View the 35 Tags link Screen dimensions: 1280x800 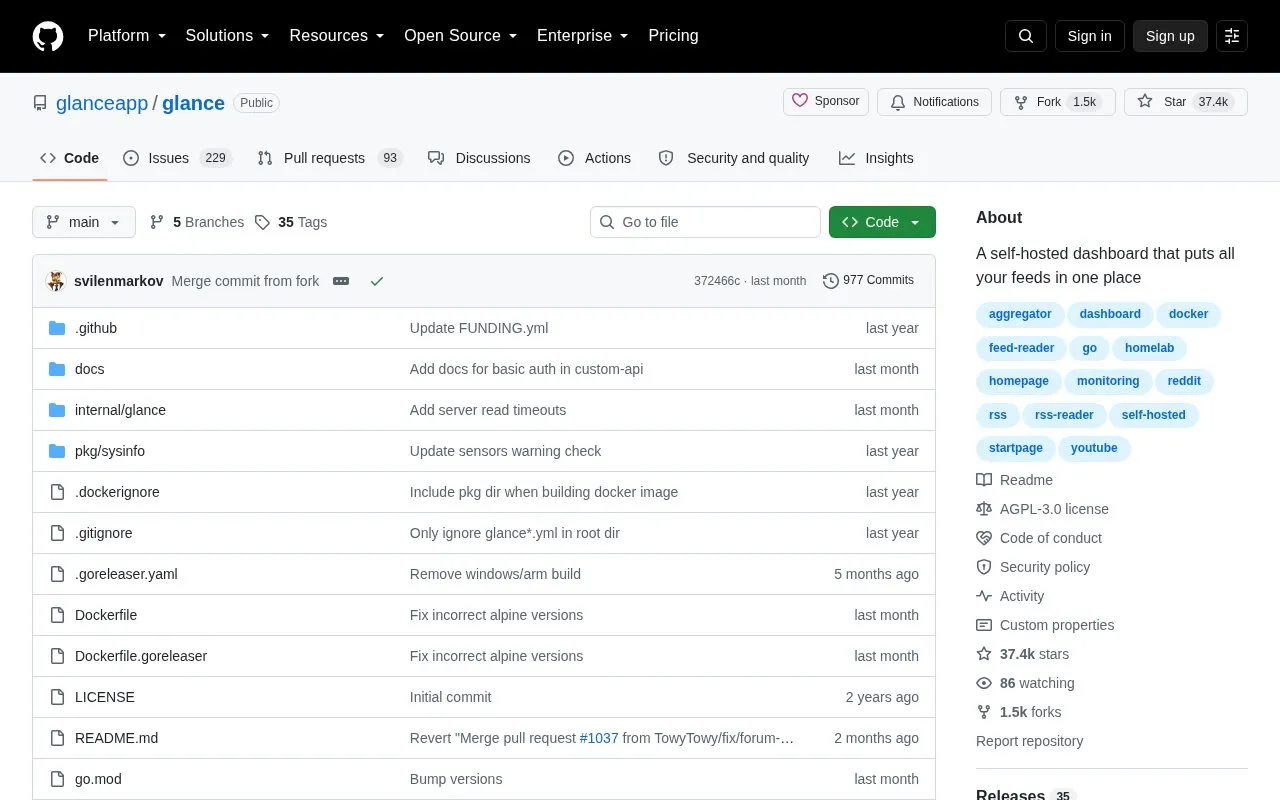[x=291, y=222]
